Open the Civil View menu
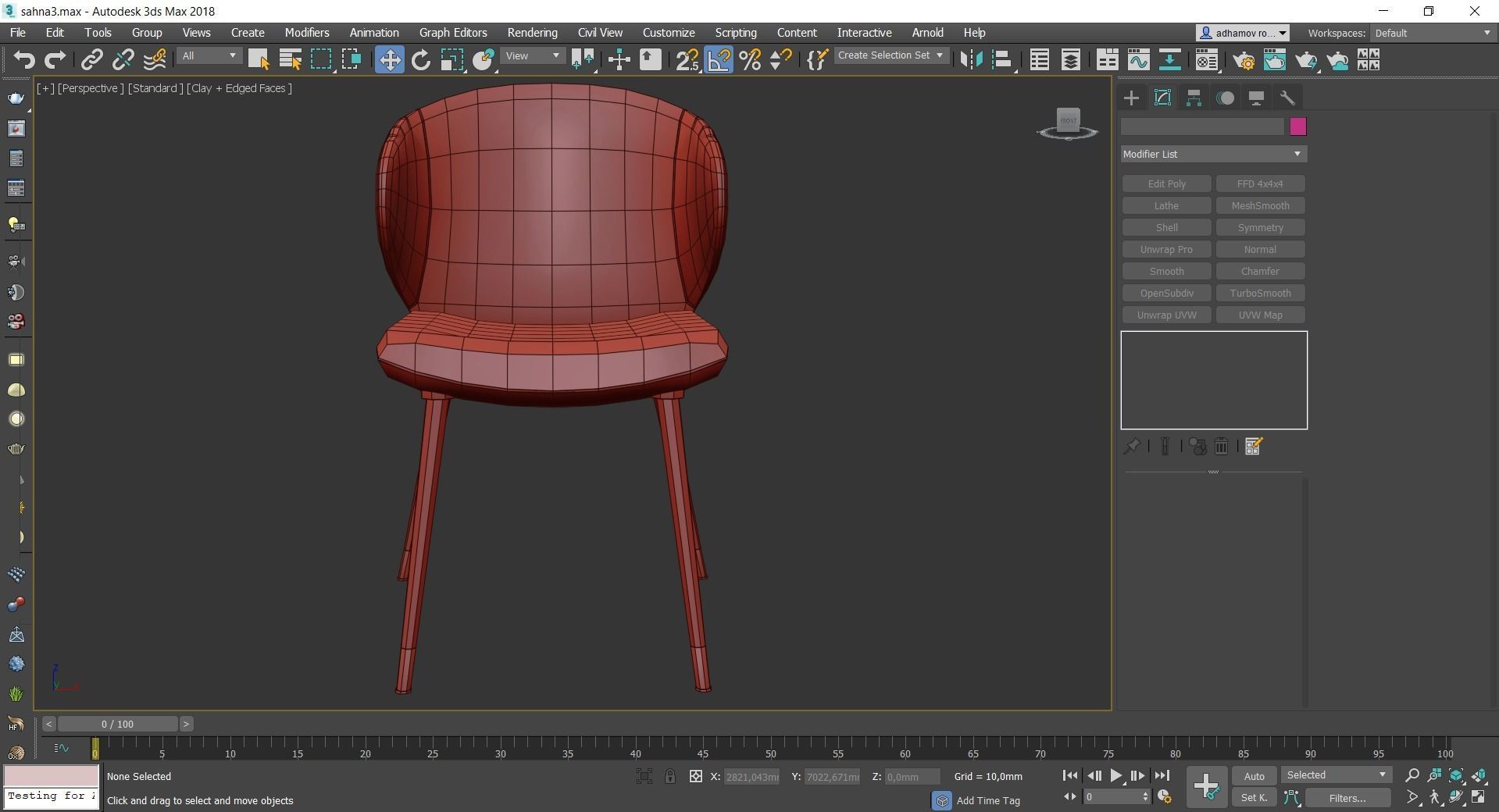1499x812 pixels. click(x=600, y=33)
